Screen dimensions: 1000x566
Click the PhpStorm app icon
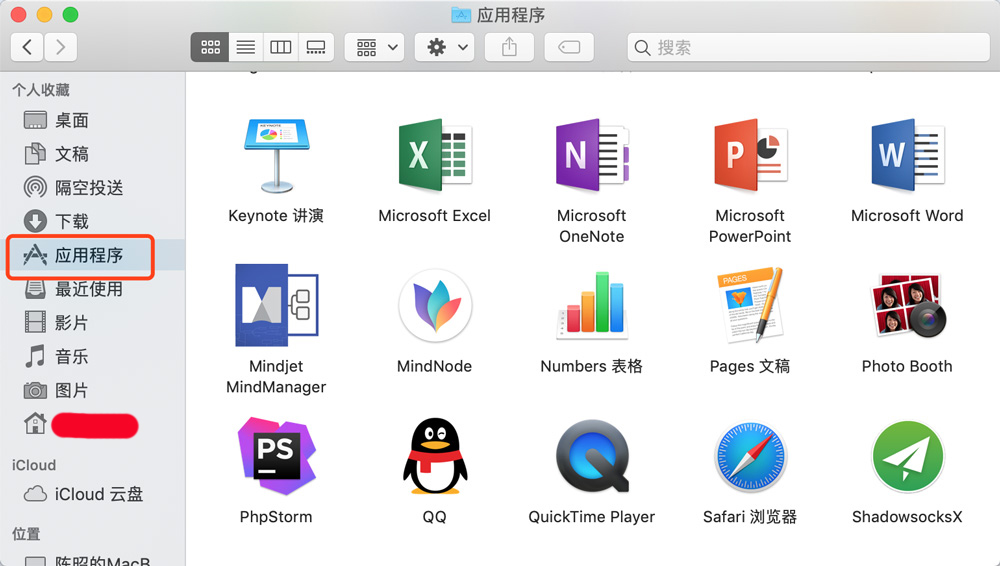click(x=276, y=456)
